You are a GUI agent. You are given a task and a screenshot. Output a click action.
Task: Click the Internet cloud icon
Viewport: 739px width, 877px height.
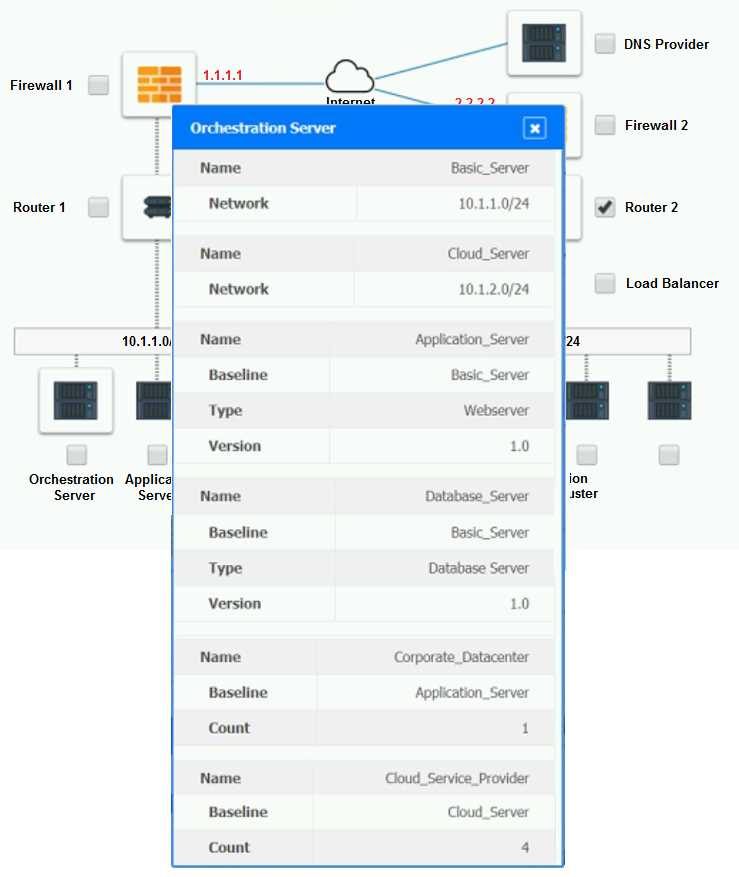point(349,76)
